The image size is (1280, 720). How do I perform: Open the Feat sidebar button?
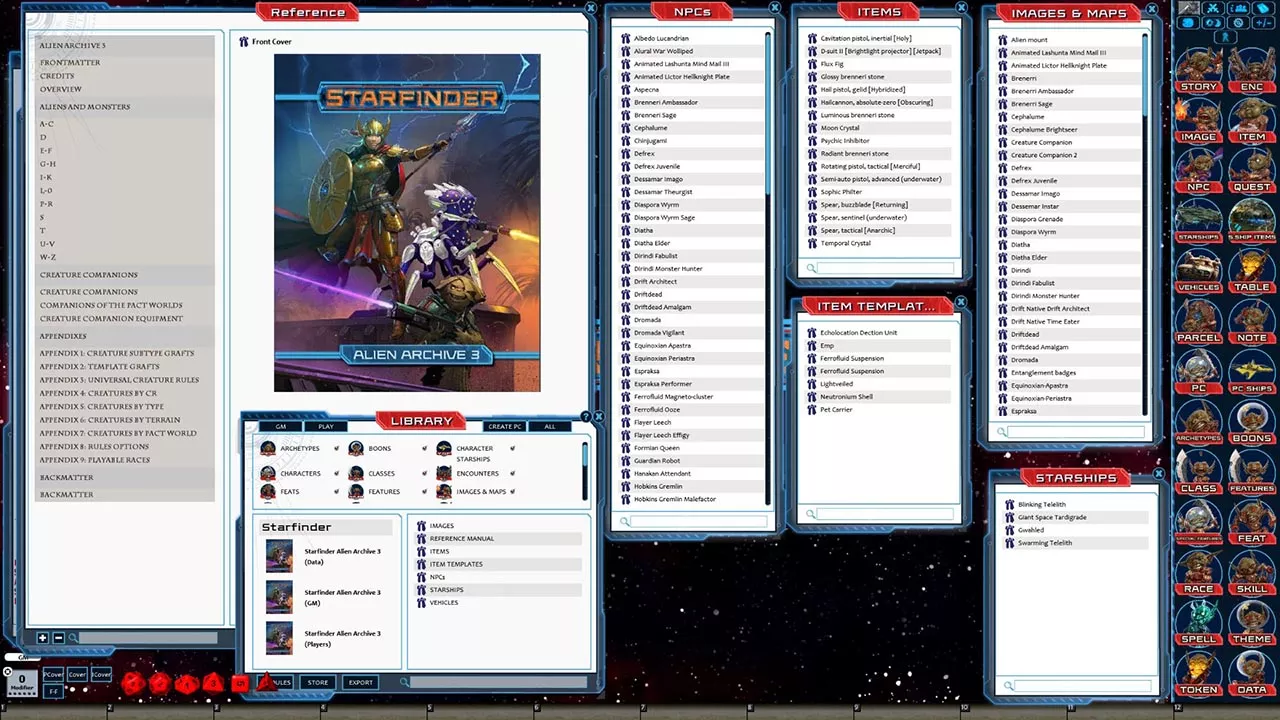click(x=1251, y=521)
